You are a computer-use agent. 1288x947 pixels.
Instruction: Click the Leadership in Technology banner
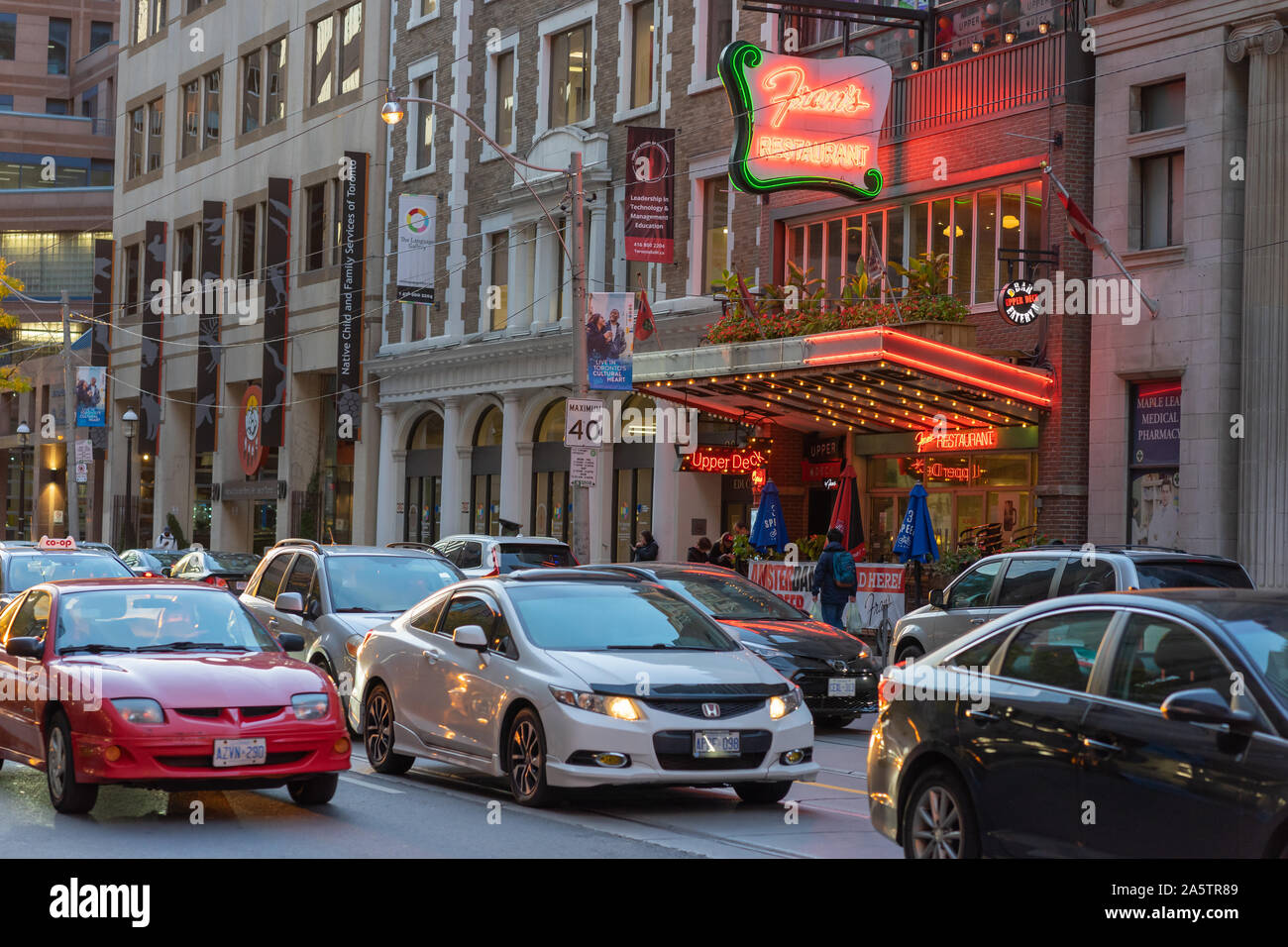point(649,195)
